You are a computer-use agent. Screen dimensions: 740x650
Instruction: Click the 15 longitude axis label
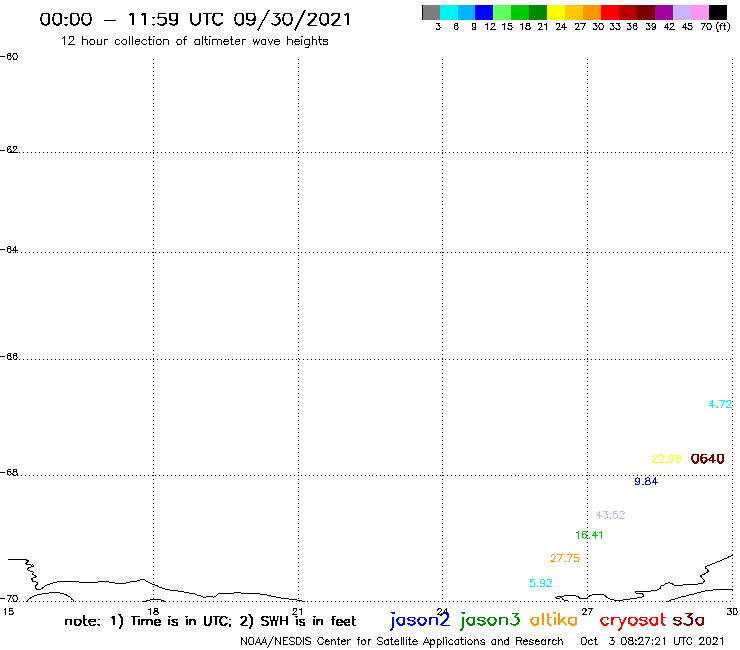[x=8, y=612]
